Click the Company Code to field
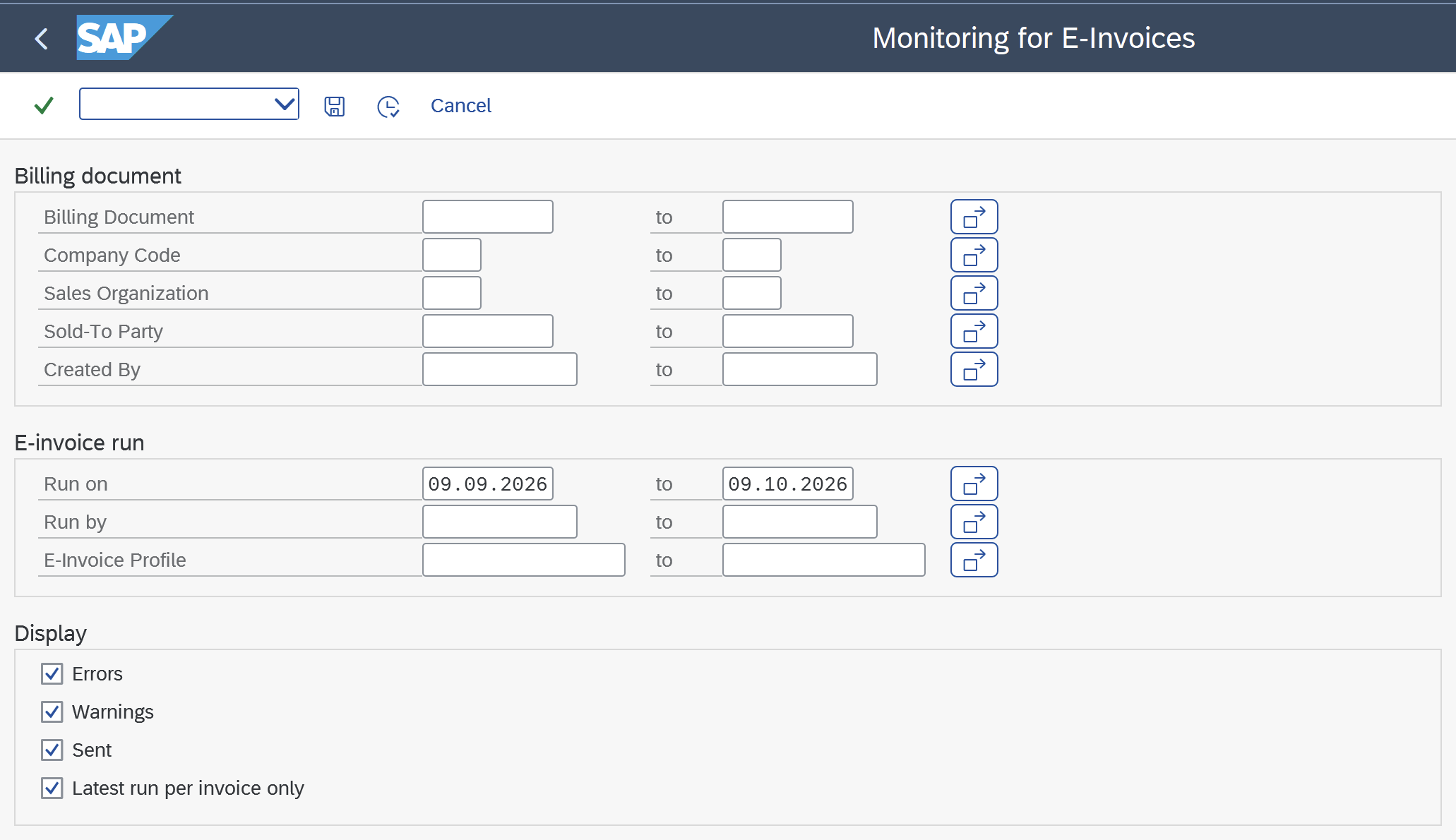Image resolution: width=1456 pixels, height=840 pixels. click(x=752, y=255)
